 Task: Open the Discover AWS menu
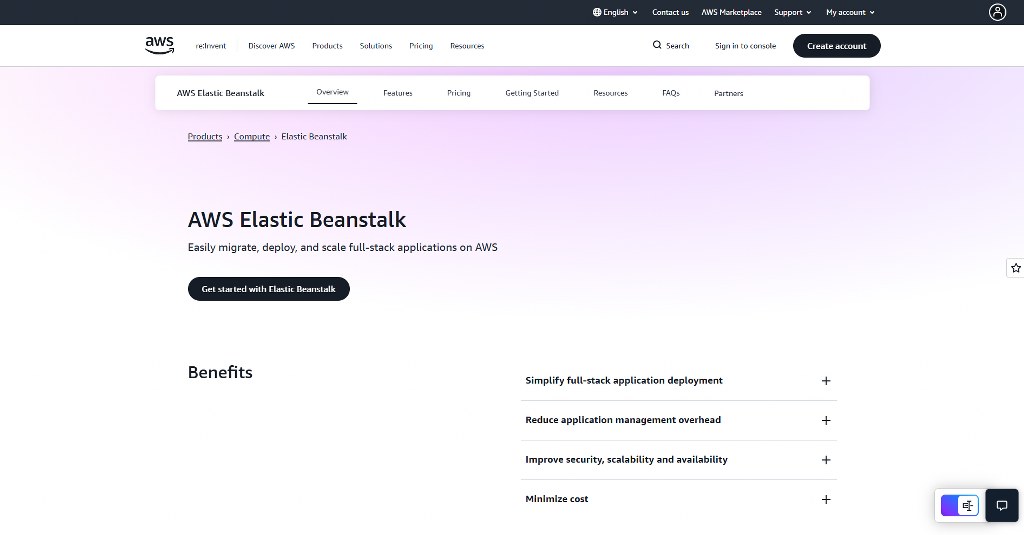[x=271, y=46]
